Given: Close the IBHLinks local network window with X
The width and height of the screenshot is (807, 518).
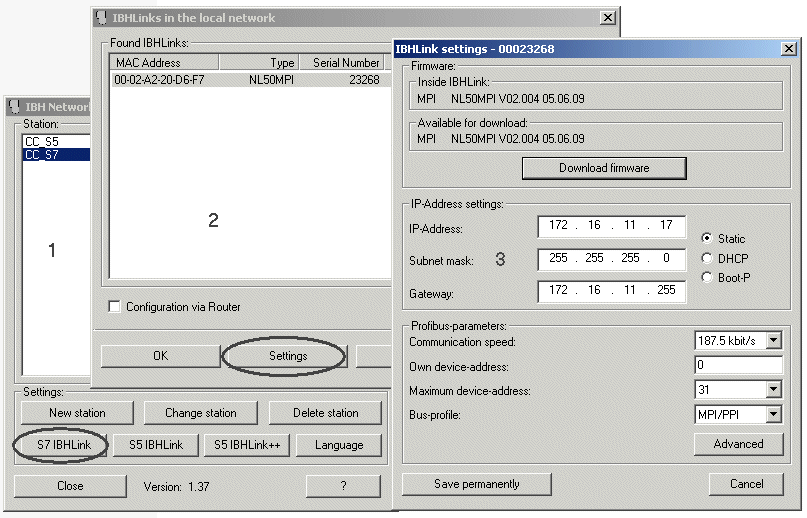Looking at the screenshot, I should coord(608,18).
